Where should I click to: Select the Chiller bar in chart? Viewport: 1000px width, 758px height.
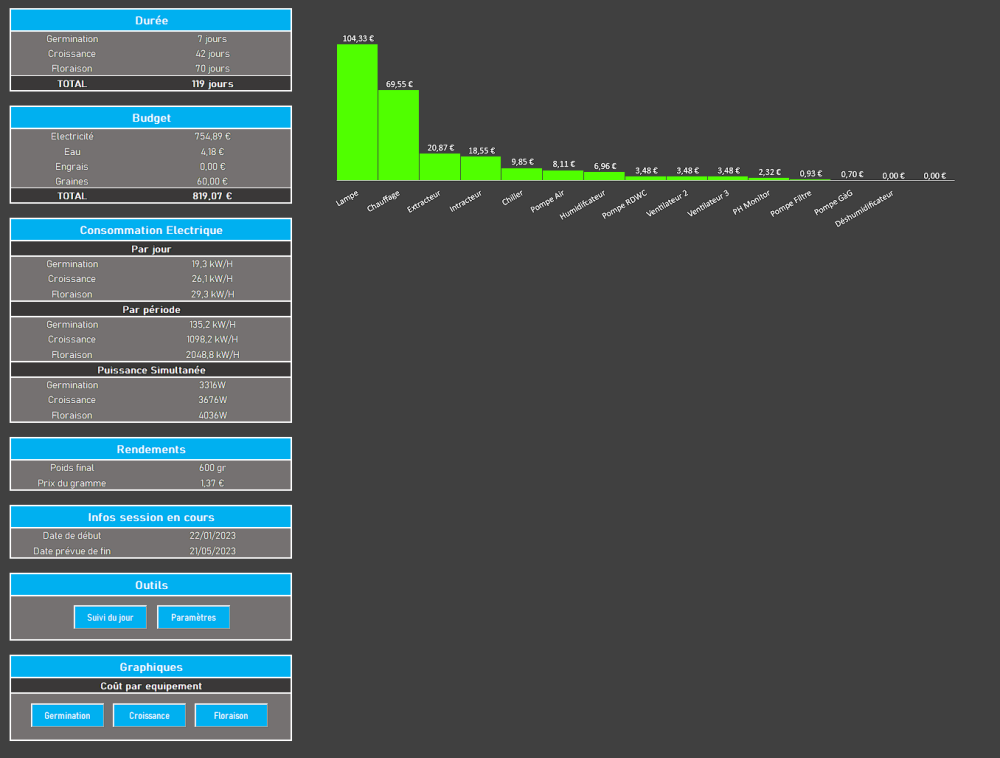(522, 174)
